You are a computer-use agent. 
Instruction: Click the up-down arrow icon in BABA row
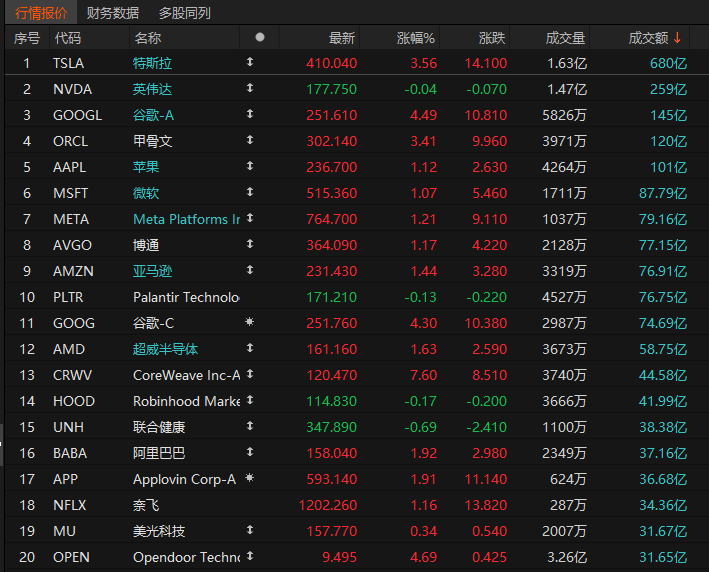pos(250,452)
